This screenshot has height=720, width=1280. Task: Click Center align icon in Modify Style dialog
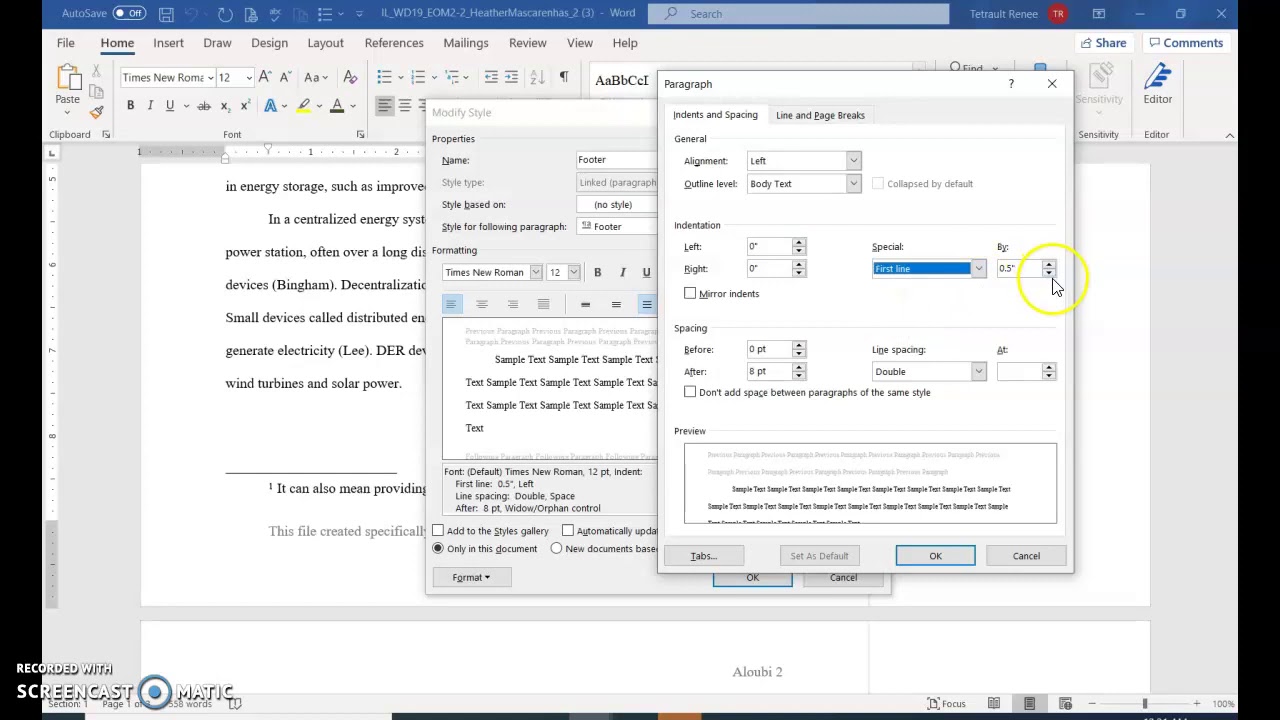pyautogui.click(x=482, y=304)
